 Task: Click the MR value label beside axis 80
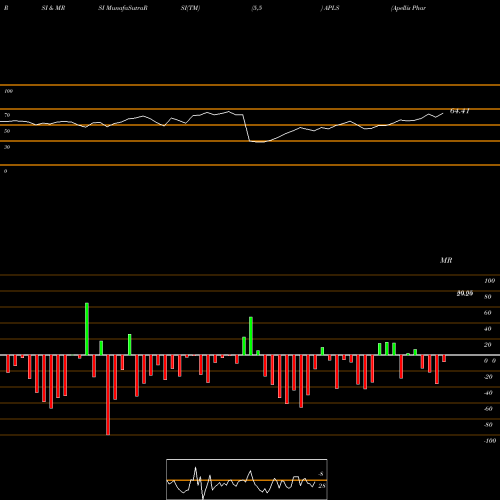(x=465, y=293)
